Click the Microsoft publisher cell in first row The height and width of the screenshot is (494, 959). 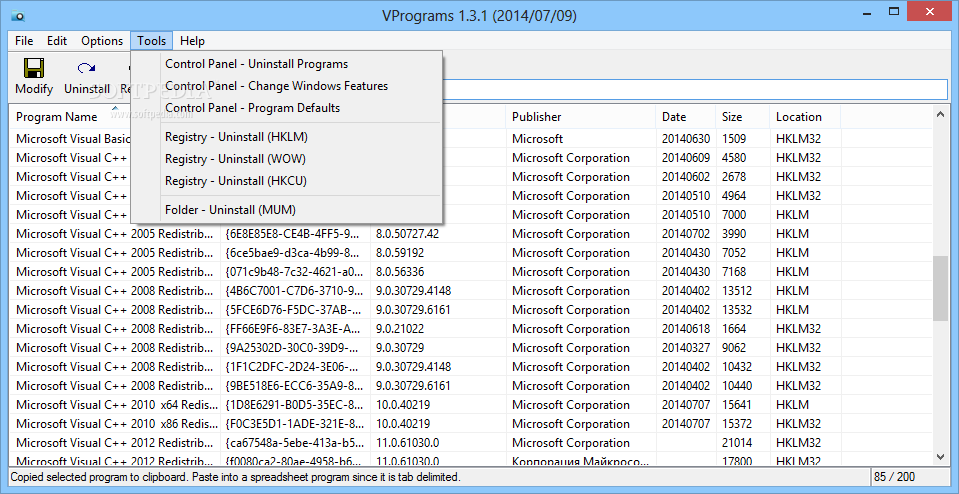coord(538,139)
